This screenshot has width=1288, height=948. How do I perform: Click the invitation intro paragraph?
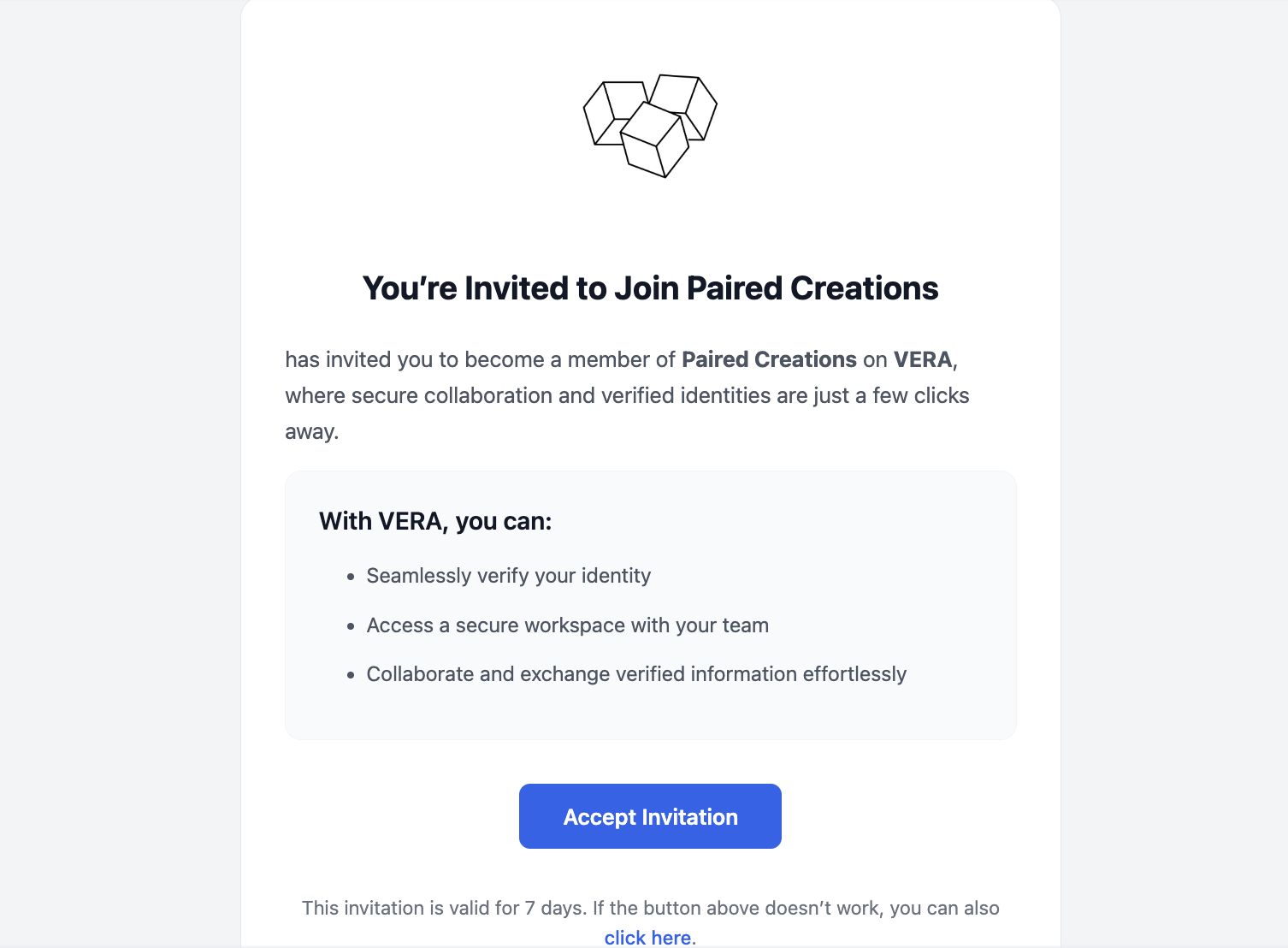coord(627,395)
